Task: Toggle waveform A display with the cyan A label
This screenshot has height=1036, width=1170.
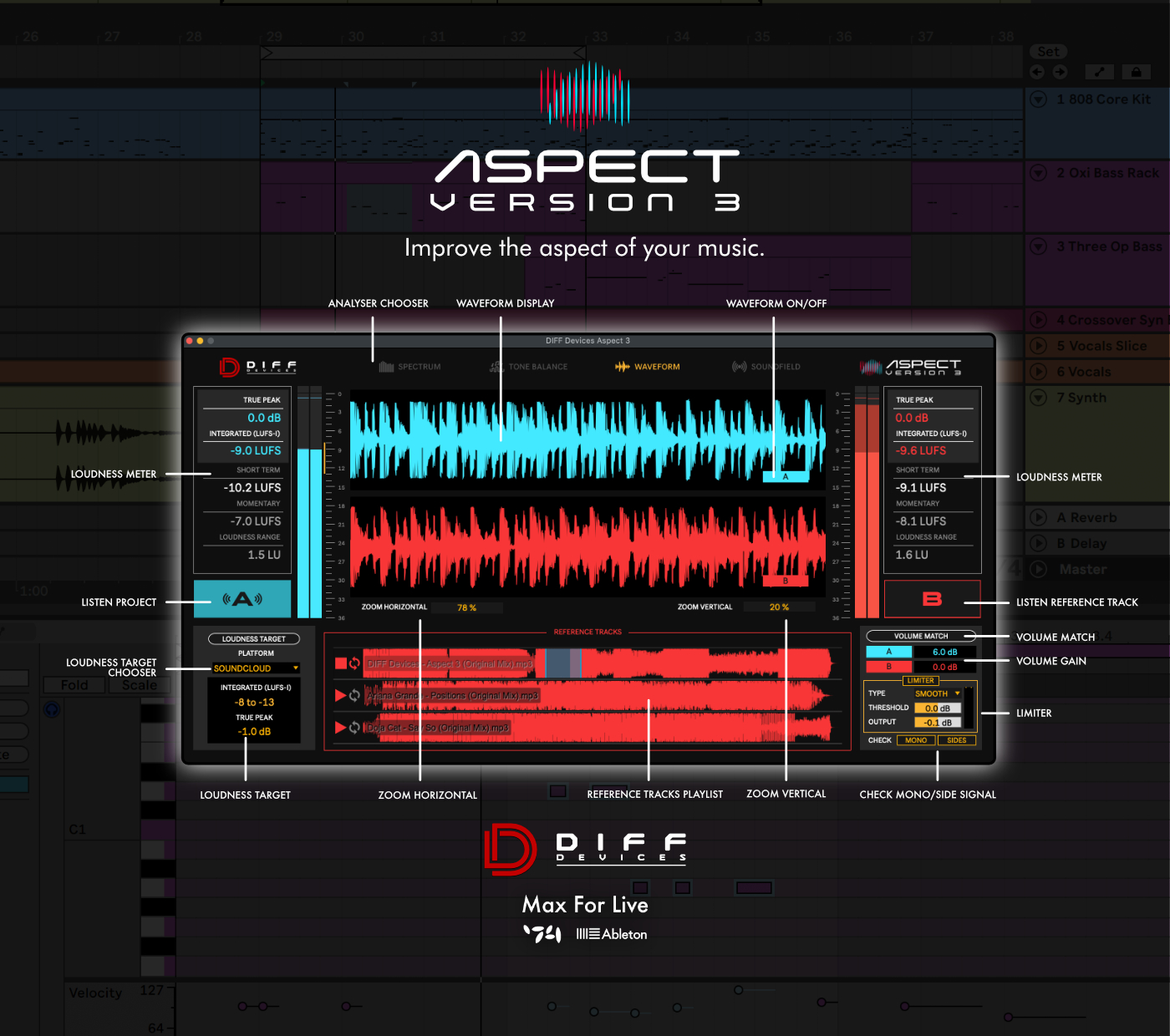Action: tap(786, 477)
